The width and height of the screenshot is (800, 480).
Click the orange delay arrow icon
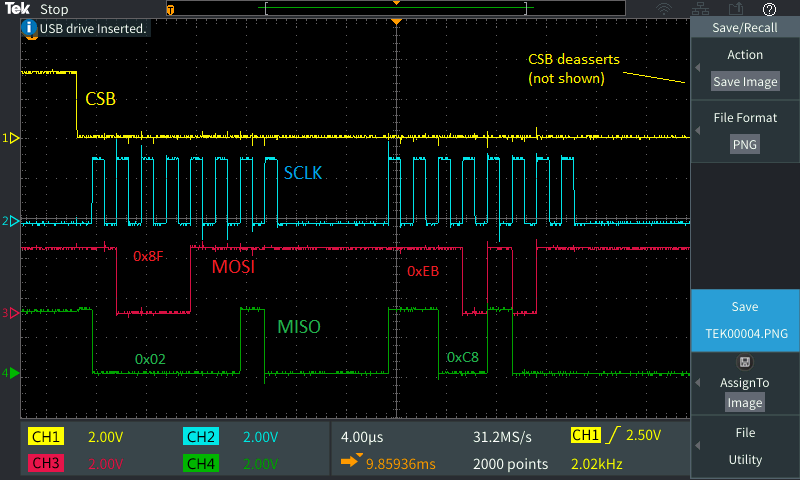[x=351, y=460]
